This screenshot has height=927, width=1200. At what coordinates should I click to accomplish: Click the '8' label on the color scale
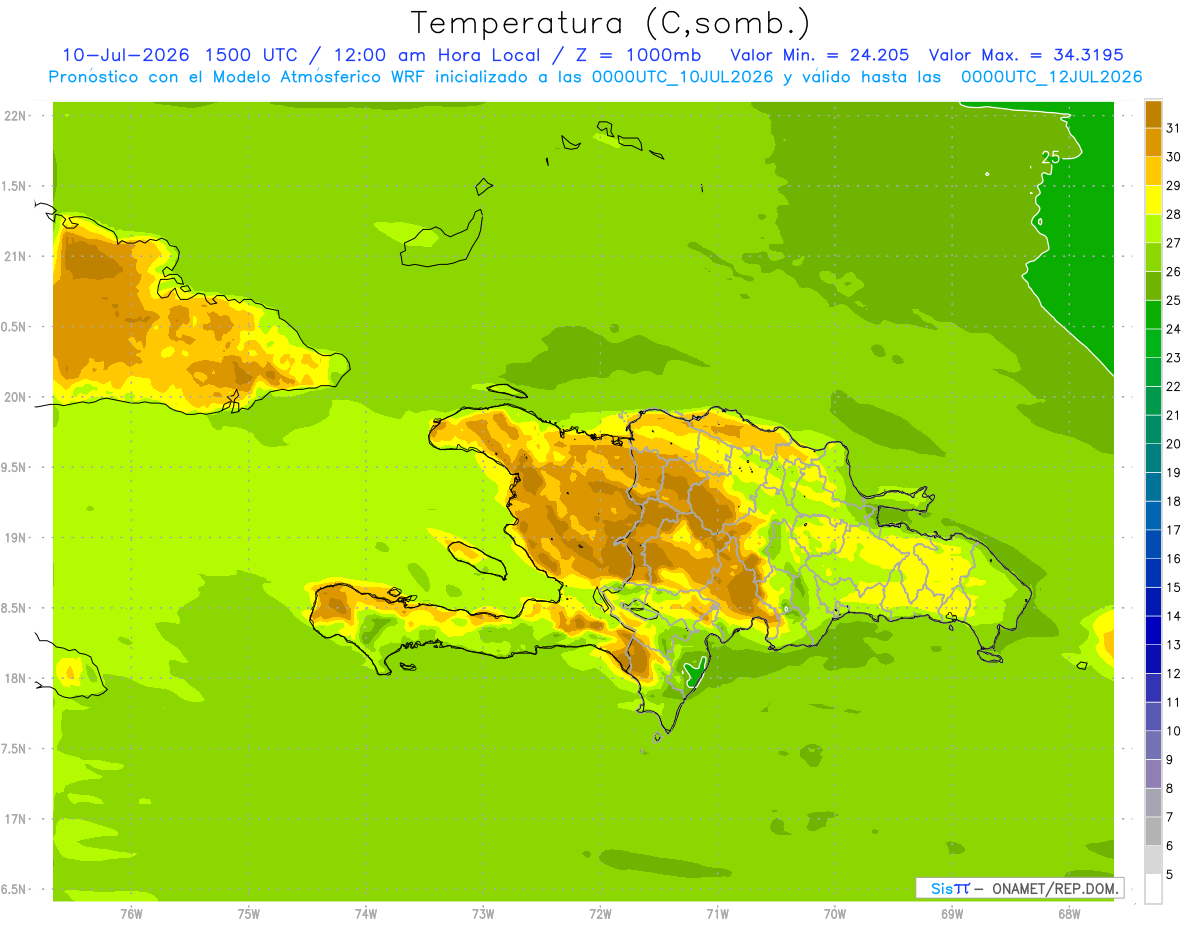(1171, 789)
